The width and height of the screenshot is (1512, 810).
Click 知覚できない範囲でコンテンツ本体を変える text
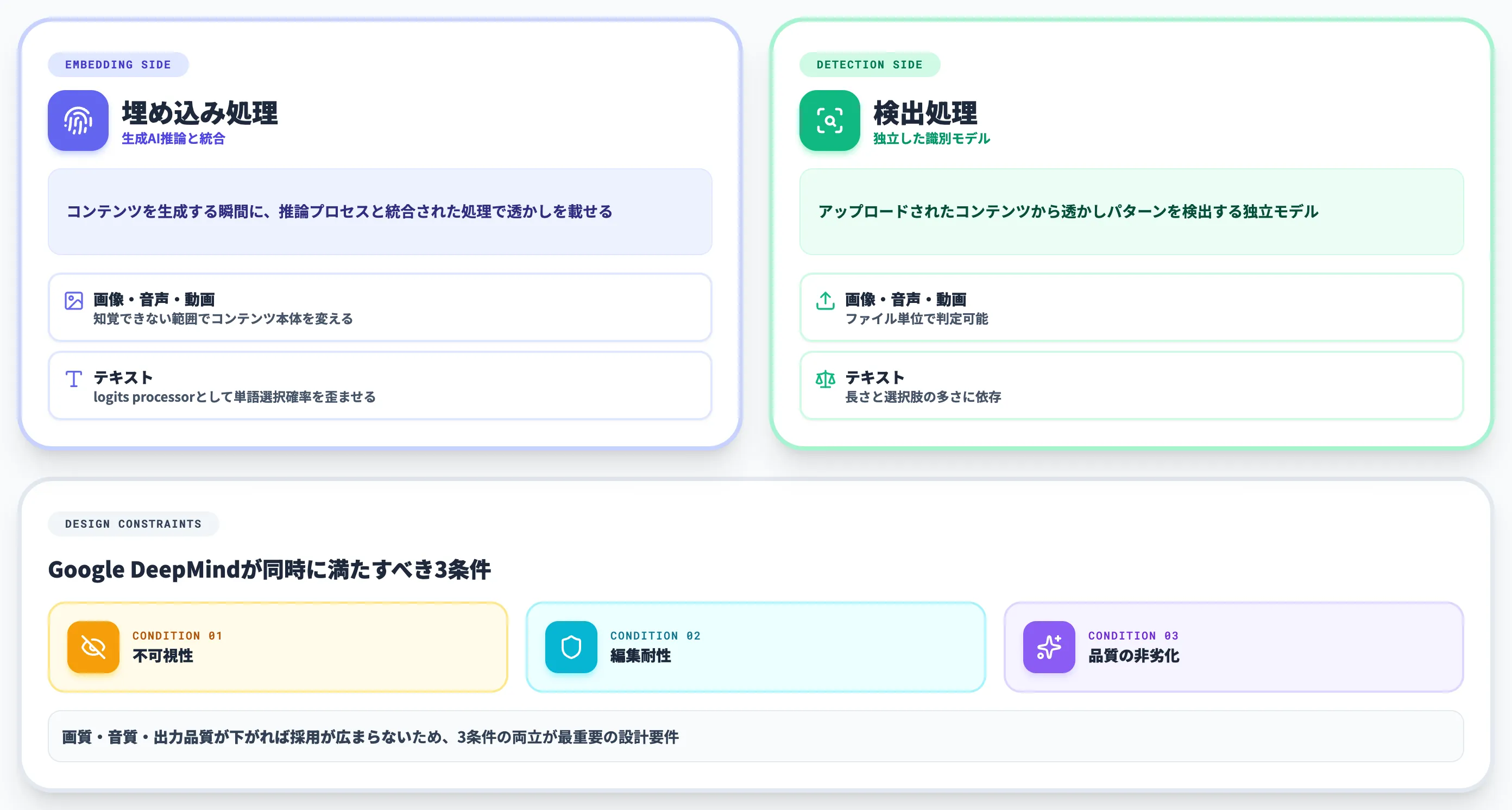223,319
